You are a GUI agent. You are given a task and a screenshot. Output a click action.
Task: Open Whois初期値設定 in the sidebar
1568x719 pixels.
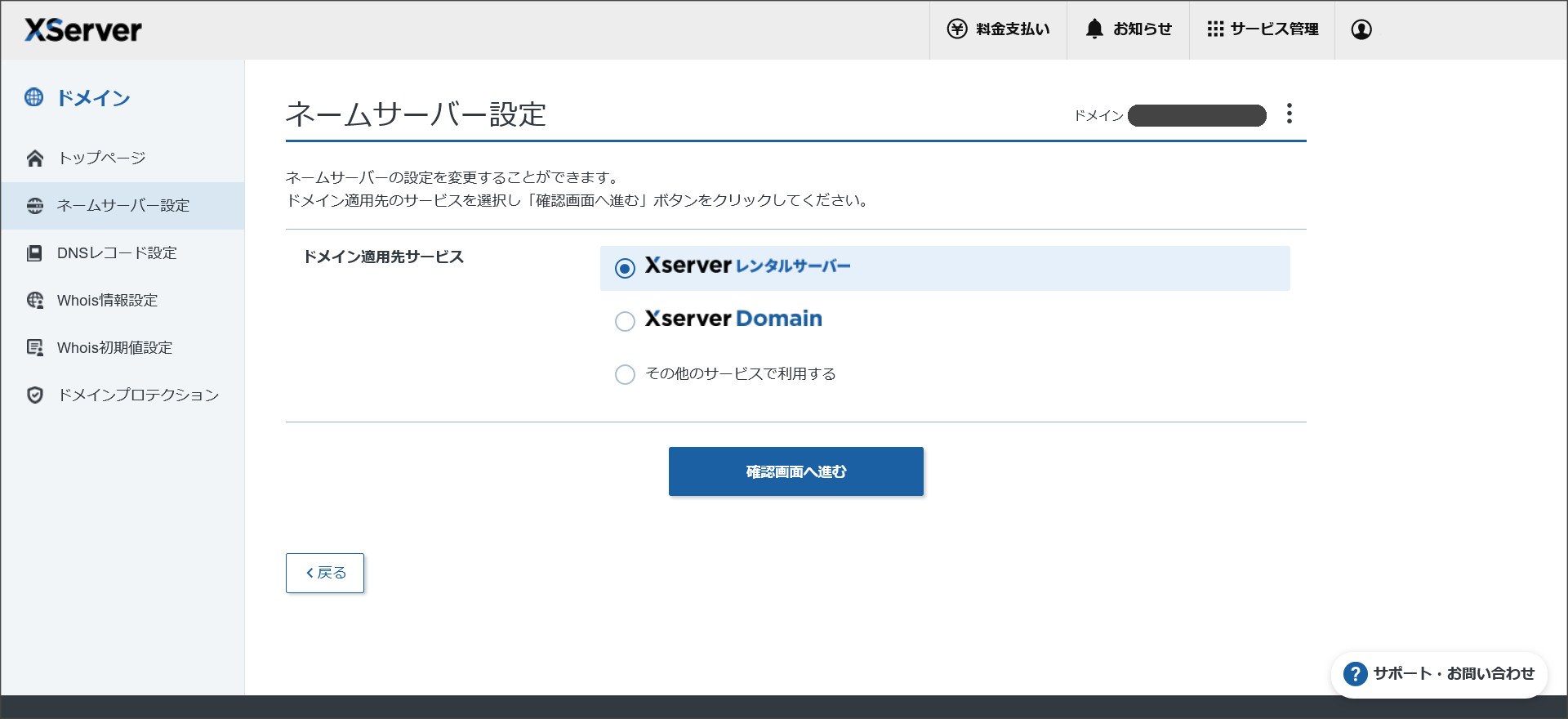(122, 348)
